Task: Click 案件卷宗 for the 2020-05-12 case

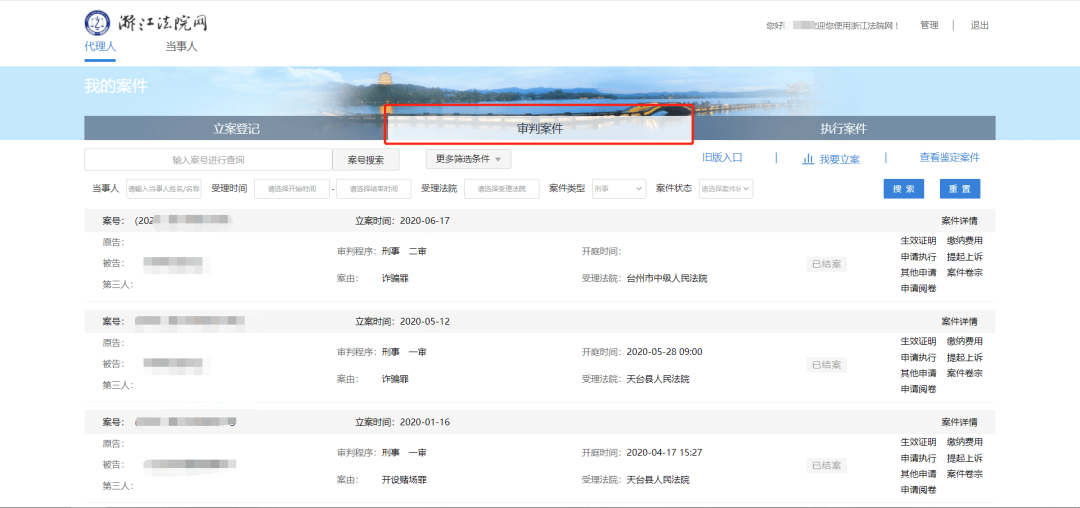Action: tap(964, 373)
